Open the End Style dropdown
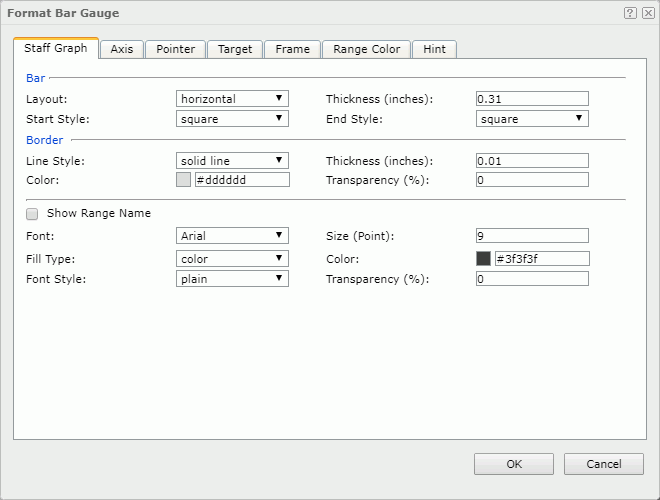The image size is (660, 500). 532,119
